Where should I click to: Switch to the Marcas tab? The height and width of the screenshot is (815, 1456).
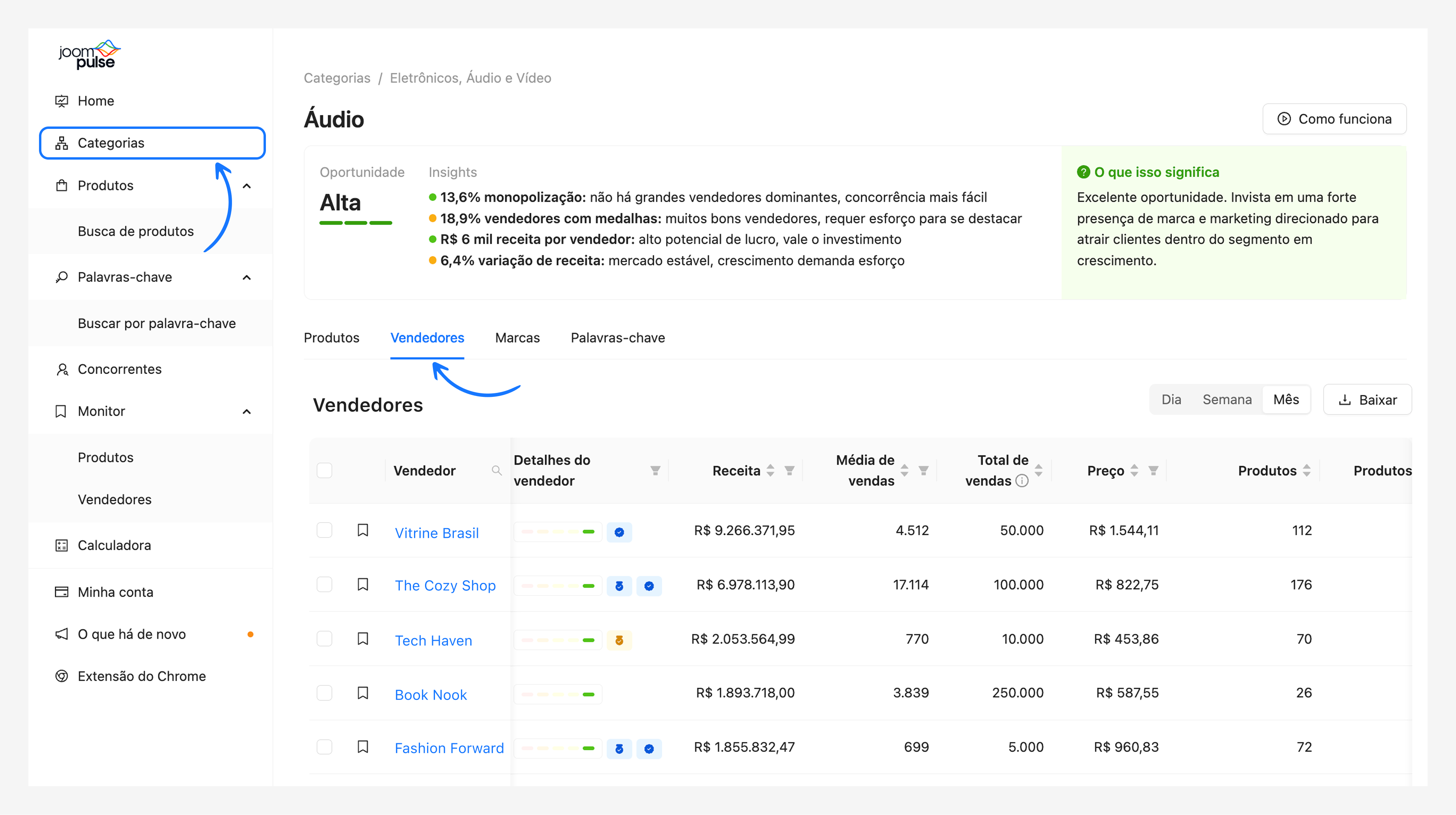coord(517,338)
